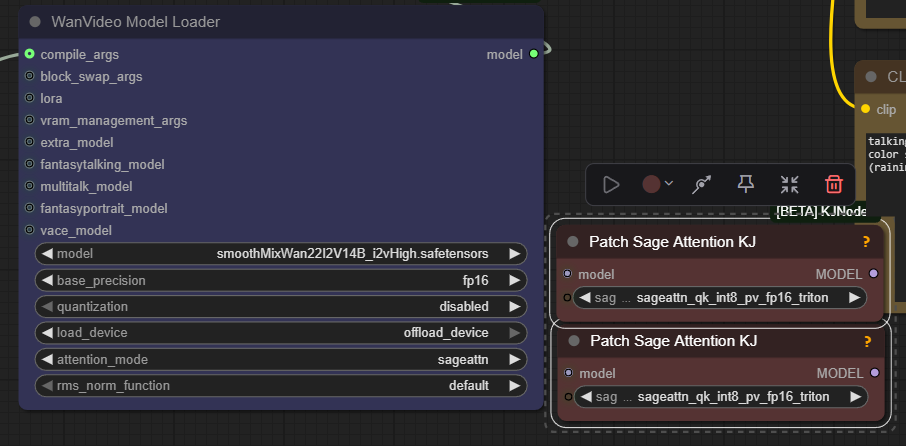
Task: Expand the color dropdown chevron in toolbar
Action: coord(669,184)
